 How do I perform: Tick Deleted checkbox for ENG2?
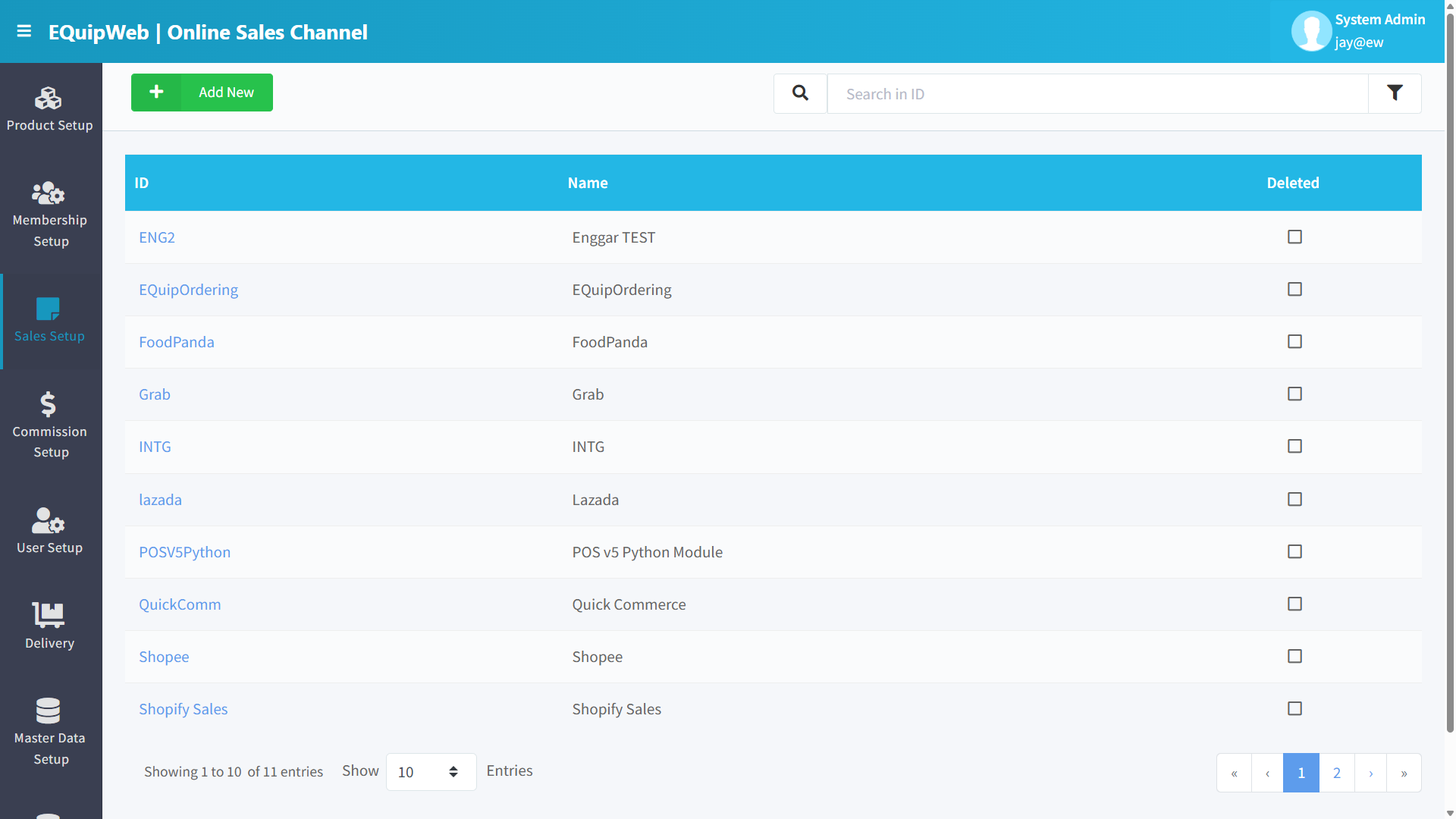click(1294, 237)
